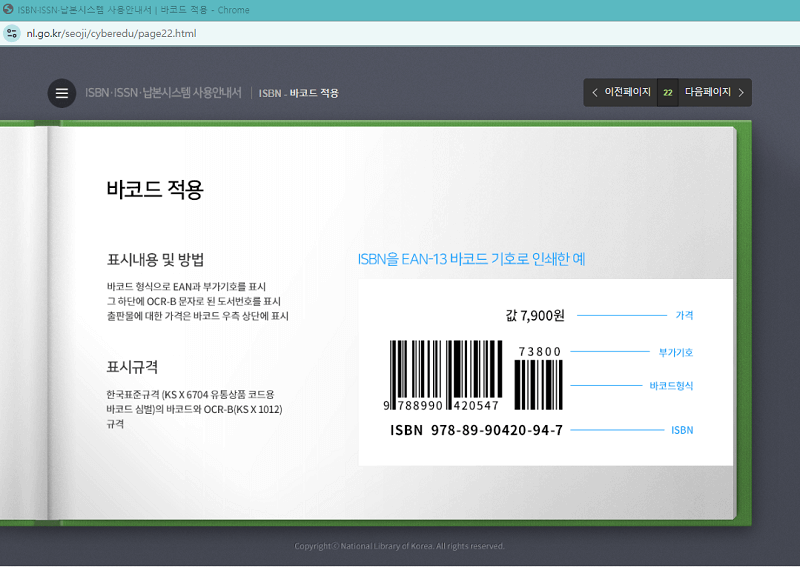Click the 부가기호 label

tap(676, 352)
